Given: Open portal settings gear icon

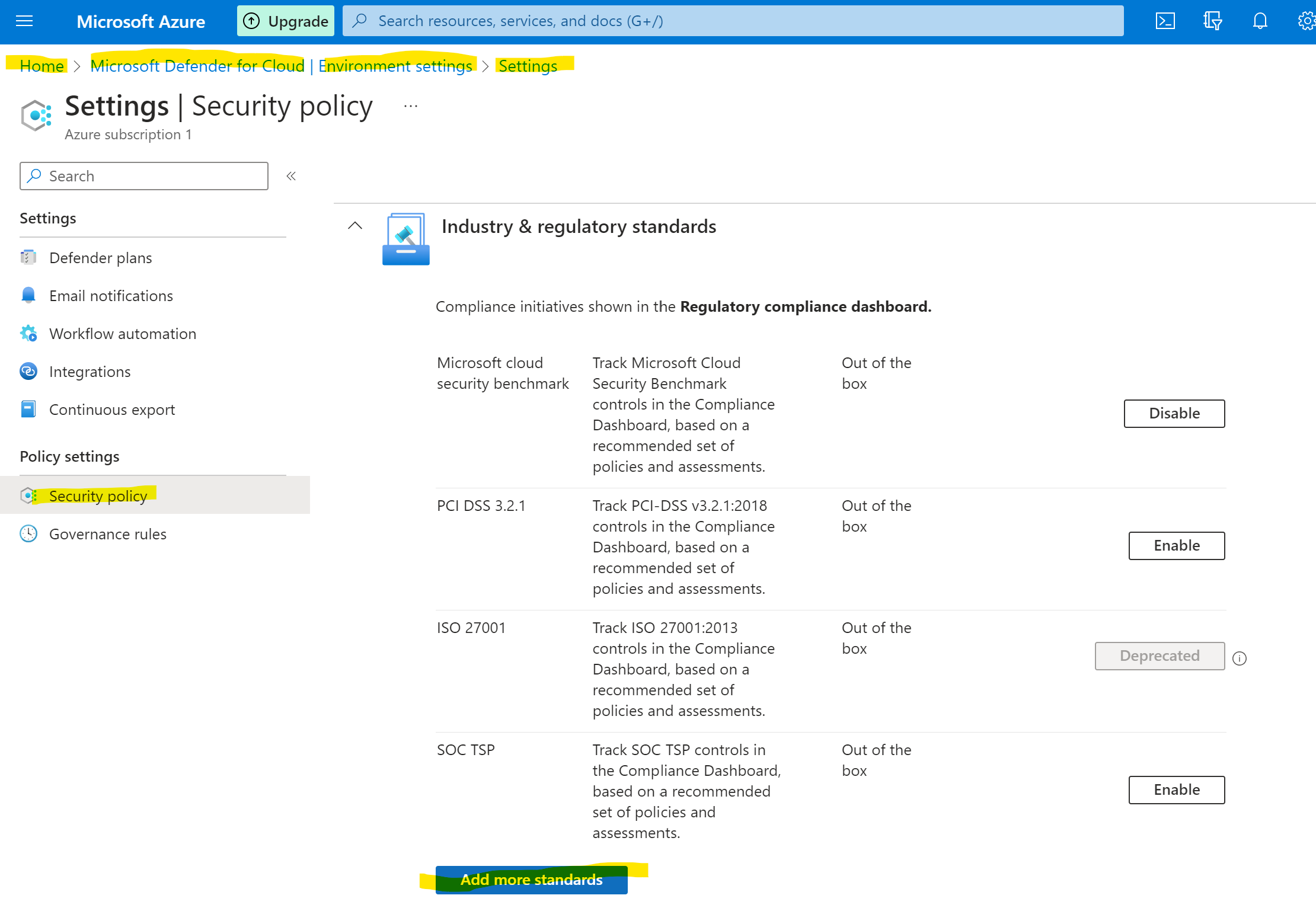Looking at the screenshot, I should click(x=1306, y=21).
